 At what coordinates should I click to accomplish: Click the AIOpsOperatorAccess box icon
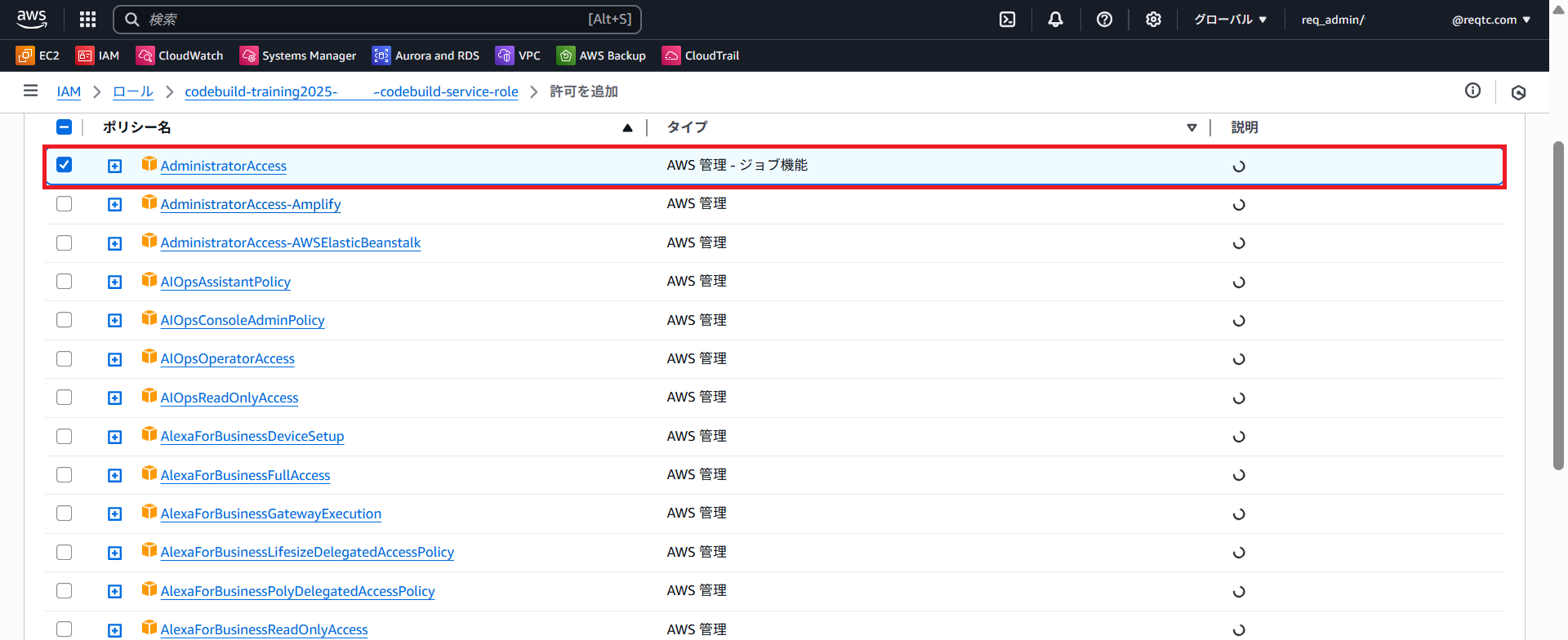click(149, 357)
